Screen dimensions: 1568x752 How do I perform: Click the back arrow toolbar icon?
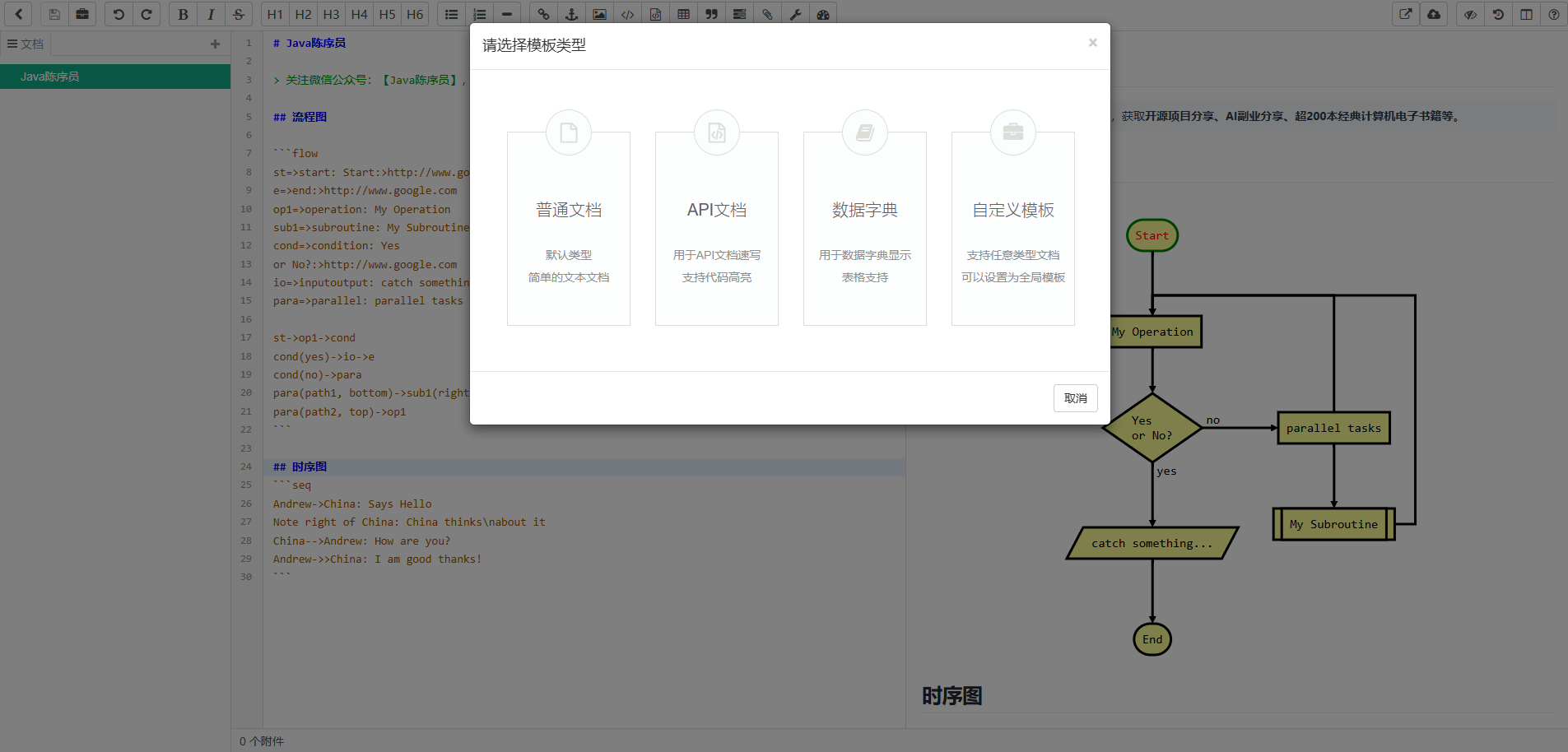point(18,14)
